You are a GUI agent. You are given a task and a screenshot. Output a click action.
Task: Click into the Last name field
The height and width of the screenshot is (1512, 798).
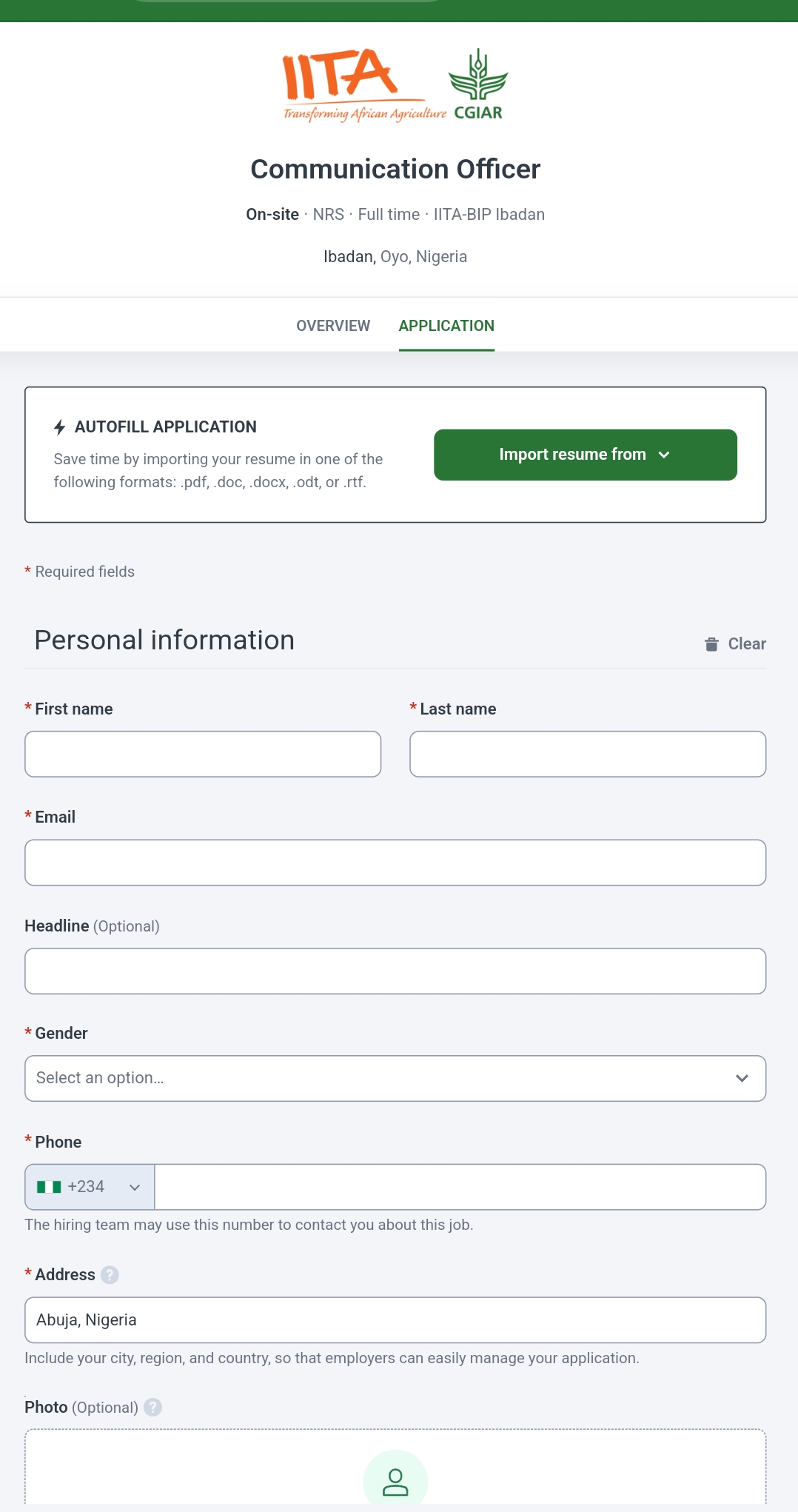coord(588,755)
